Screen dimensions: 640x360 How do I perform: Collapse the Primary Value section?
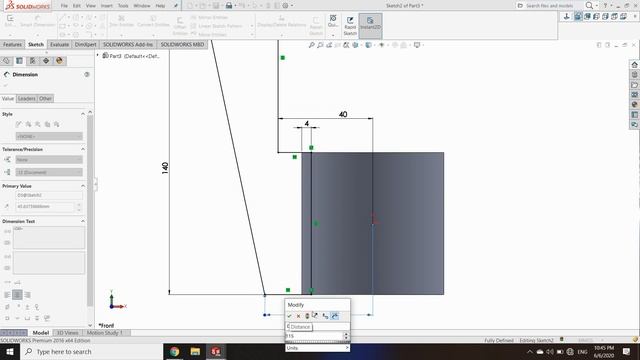coord(83,186)
